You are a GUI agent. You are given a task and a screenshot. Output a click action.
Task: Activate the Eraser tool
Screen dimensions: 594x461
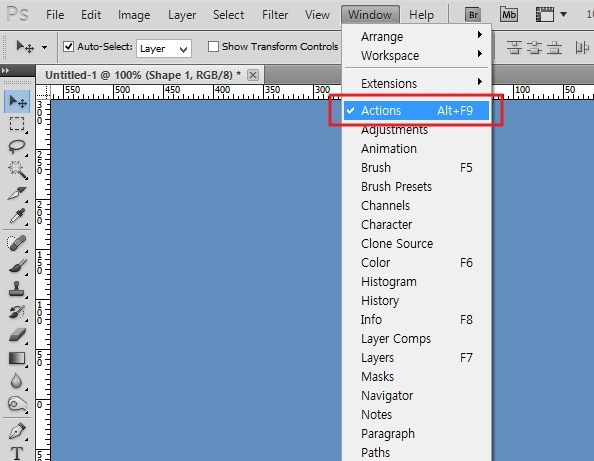[x=17, y=335]
